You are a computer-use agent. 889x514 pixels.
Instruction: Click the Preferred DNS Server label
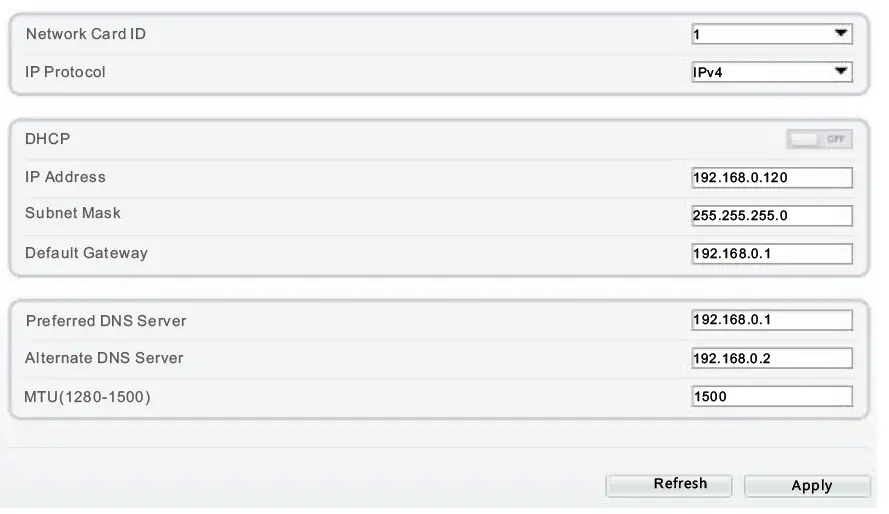point(106,321)
